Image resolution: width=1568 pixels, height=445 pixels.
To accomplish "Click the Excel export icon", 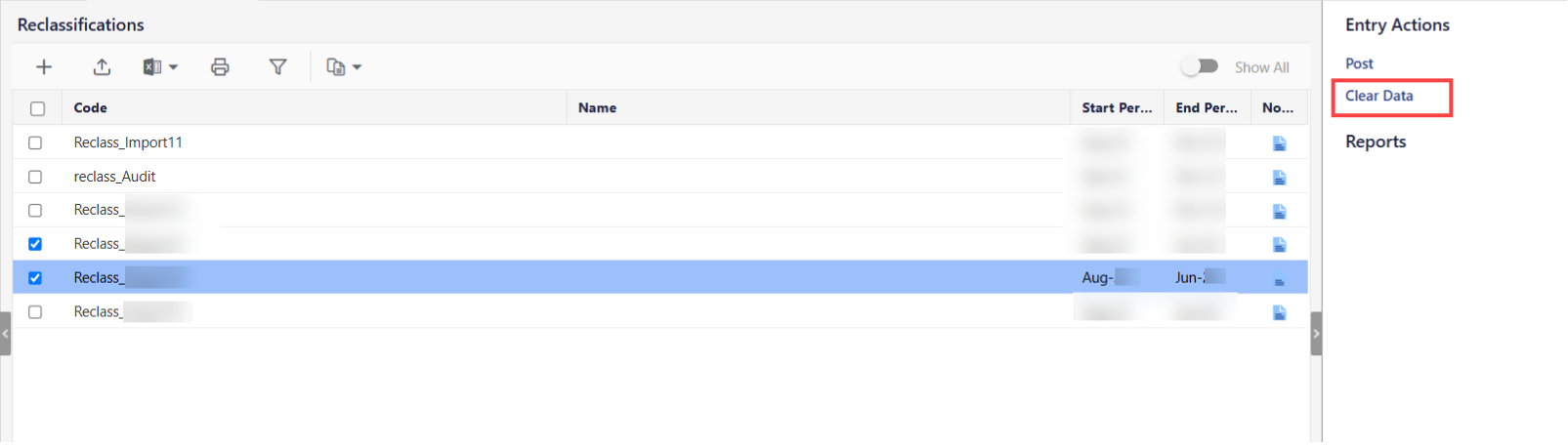I will pyautogui.click(x=152, y=67).
